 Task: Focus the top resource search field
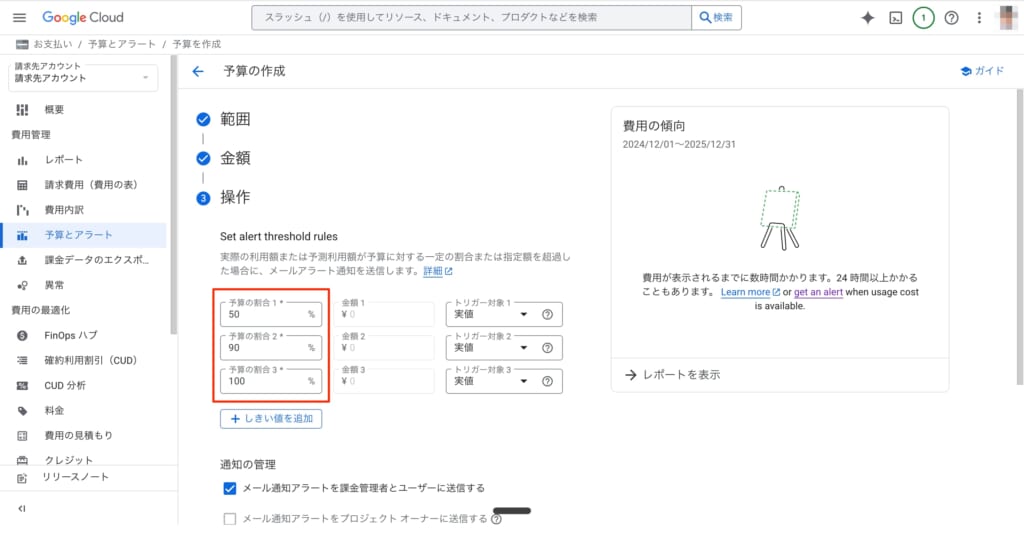point(471,18)
